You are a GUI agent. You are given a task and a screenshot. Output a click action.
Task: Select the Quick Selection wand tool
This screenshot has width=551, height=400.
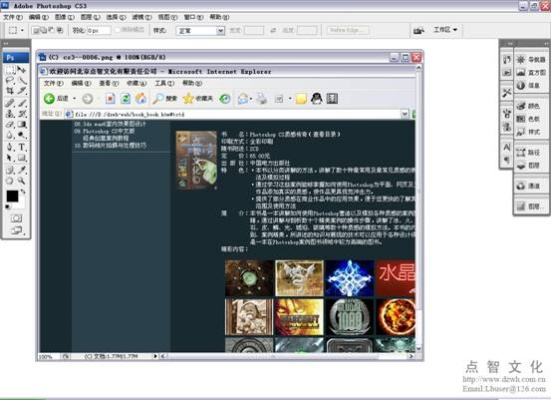(x=22, y=80)
